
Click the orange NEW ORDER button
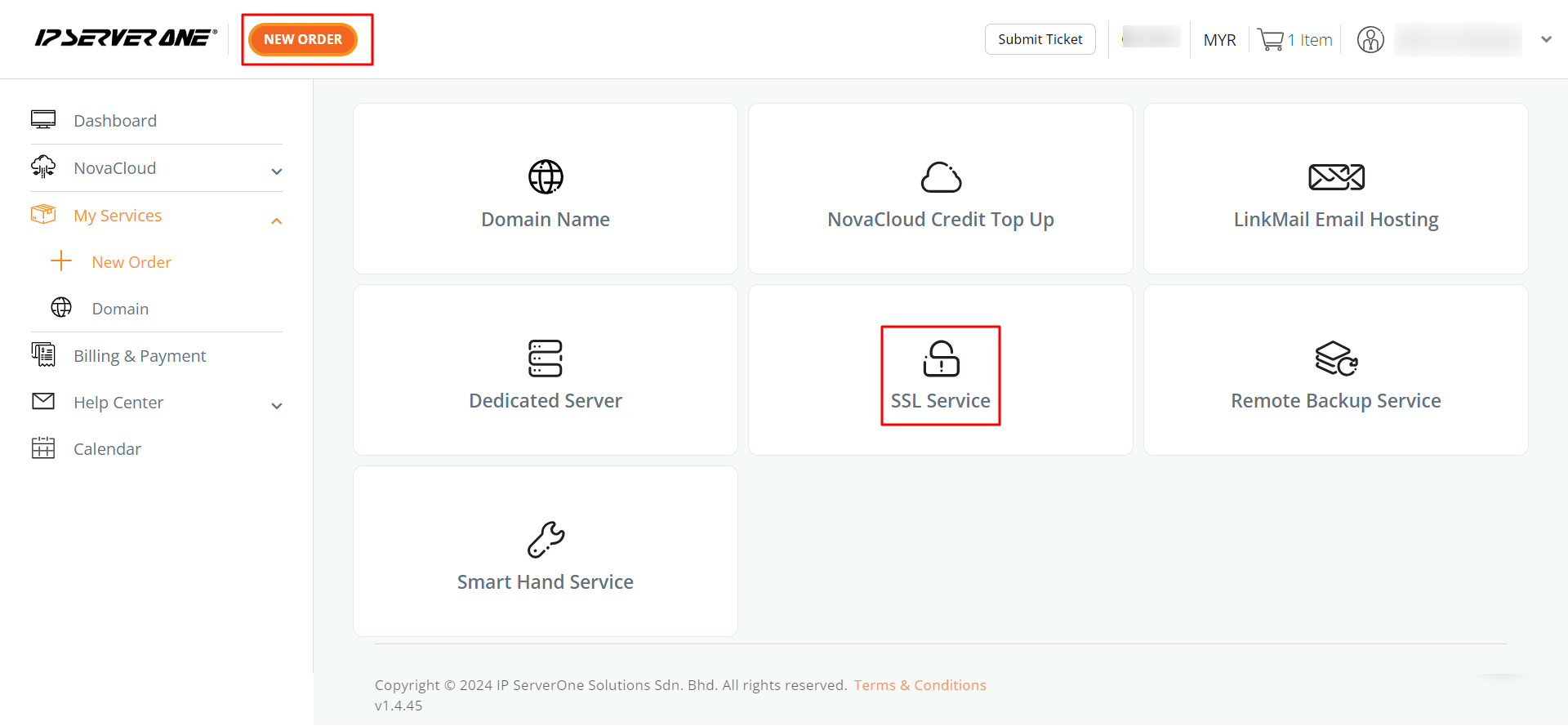[x=303, y=39]
